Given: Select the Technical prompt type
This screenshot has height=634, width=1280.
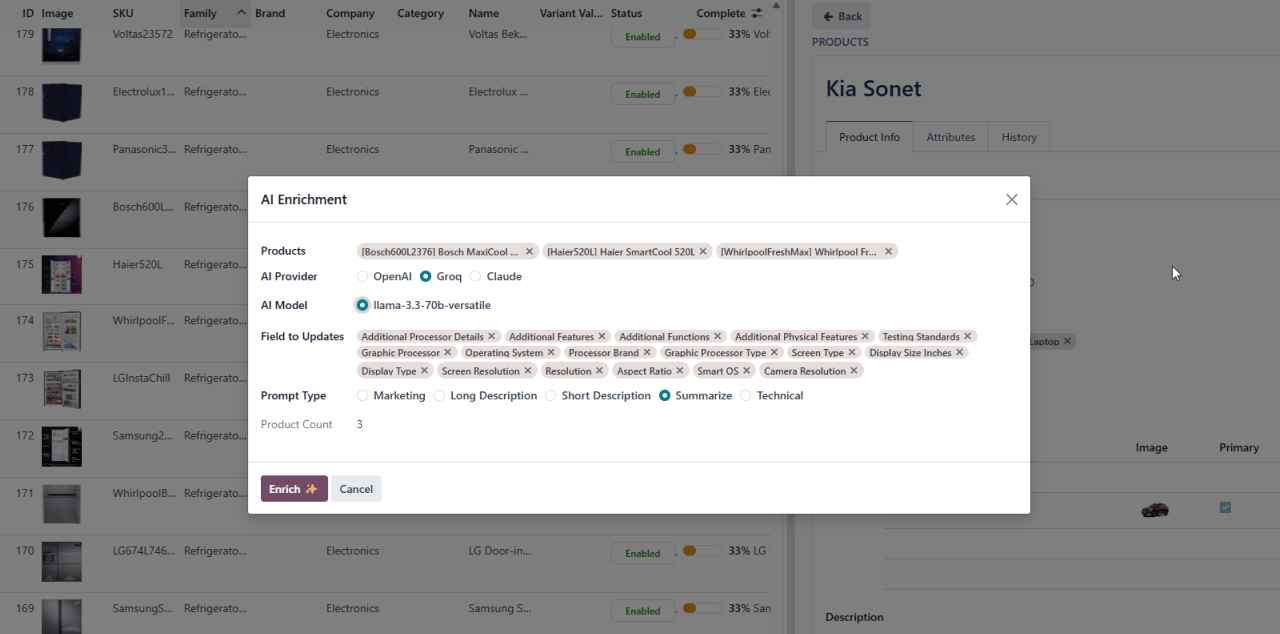Looking at the screenshot, I should tap(746, 396).
